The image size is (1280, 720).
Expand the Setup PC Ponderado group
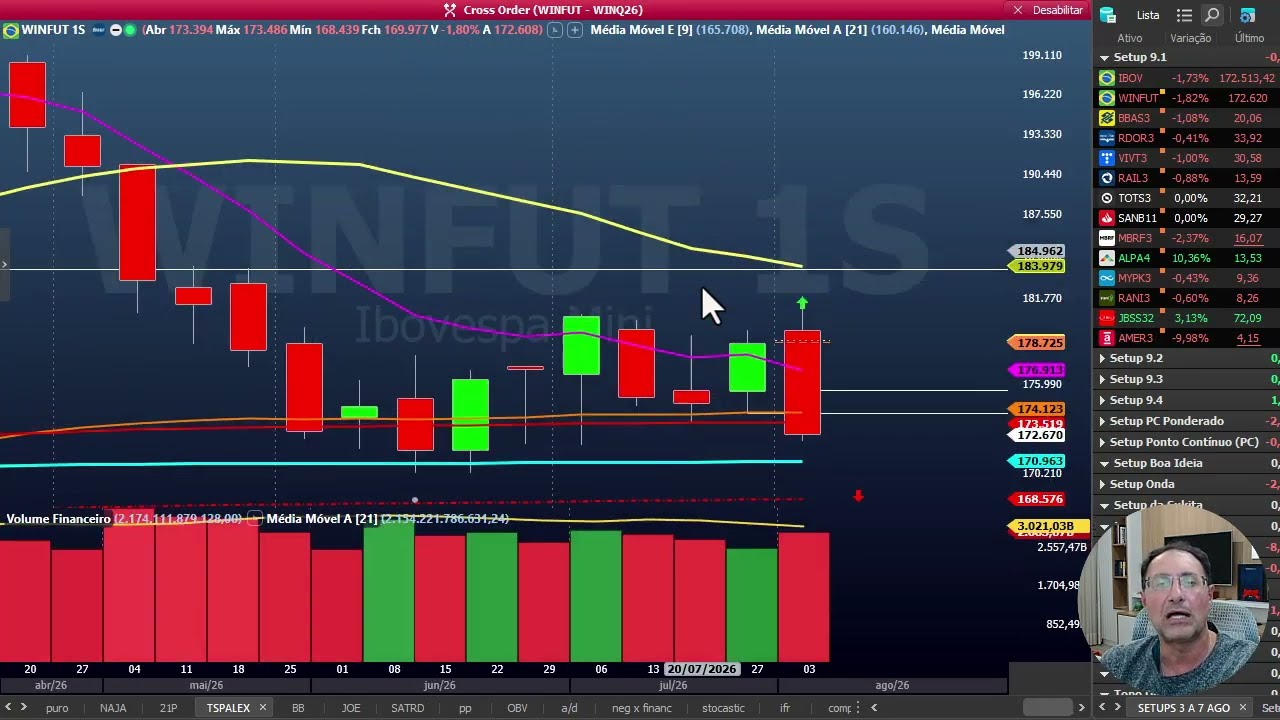pyautogui.click(x=1103, y=421)
